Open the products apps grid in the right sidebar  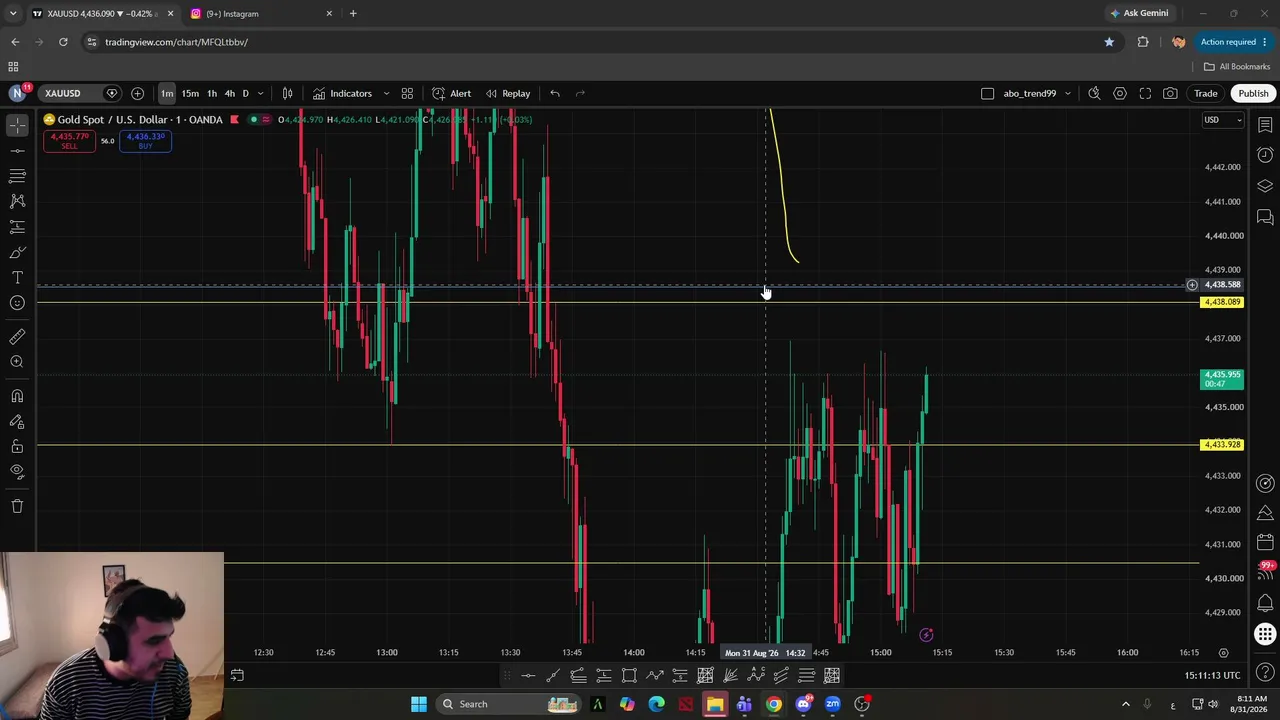point(1265,634)
